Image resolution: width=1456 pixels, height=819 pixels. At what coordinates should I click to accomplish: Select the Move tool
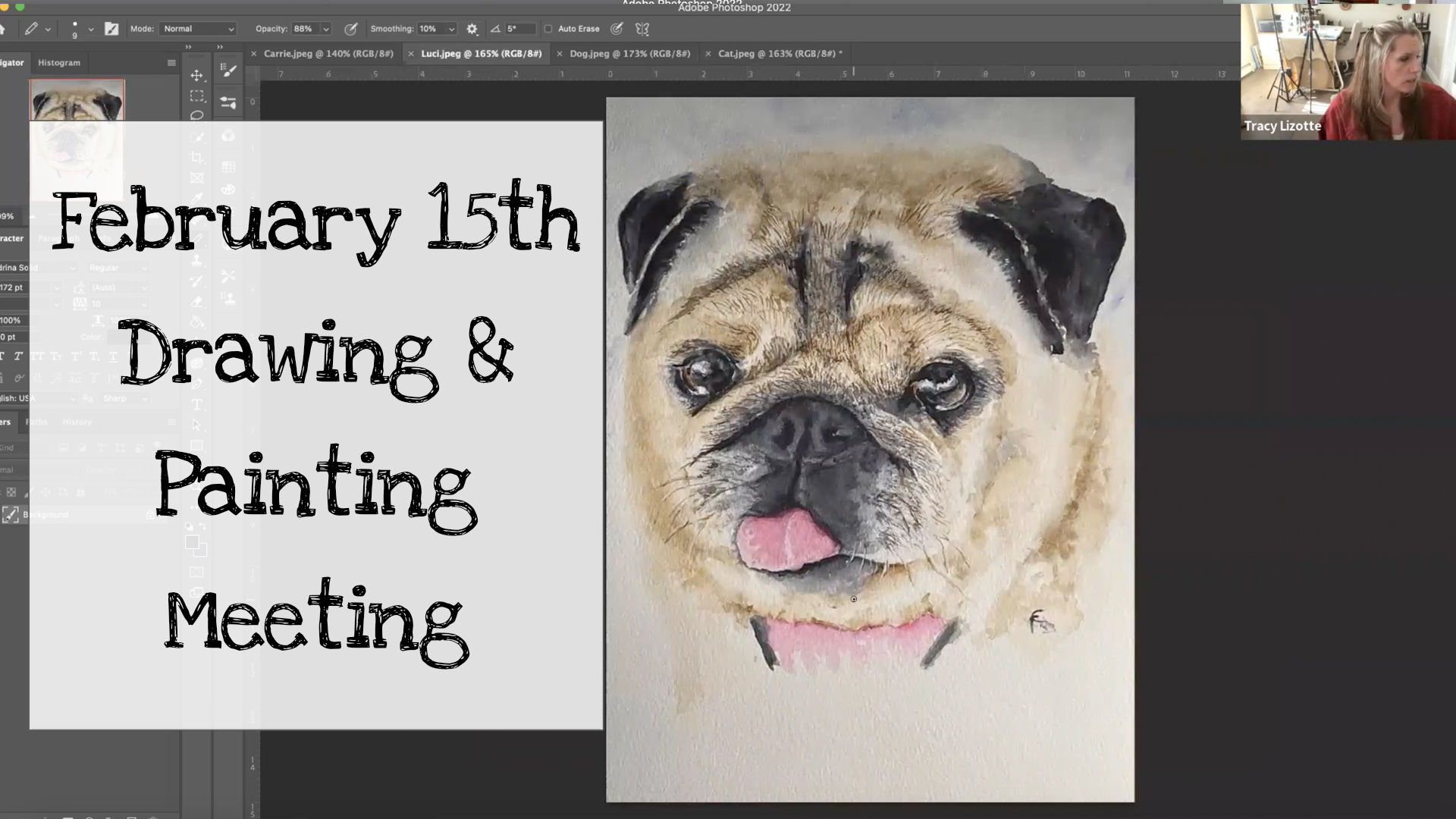197,75
